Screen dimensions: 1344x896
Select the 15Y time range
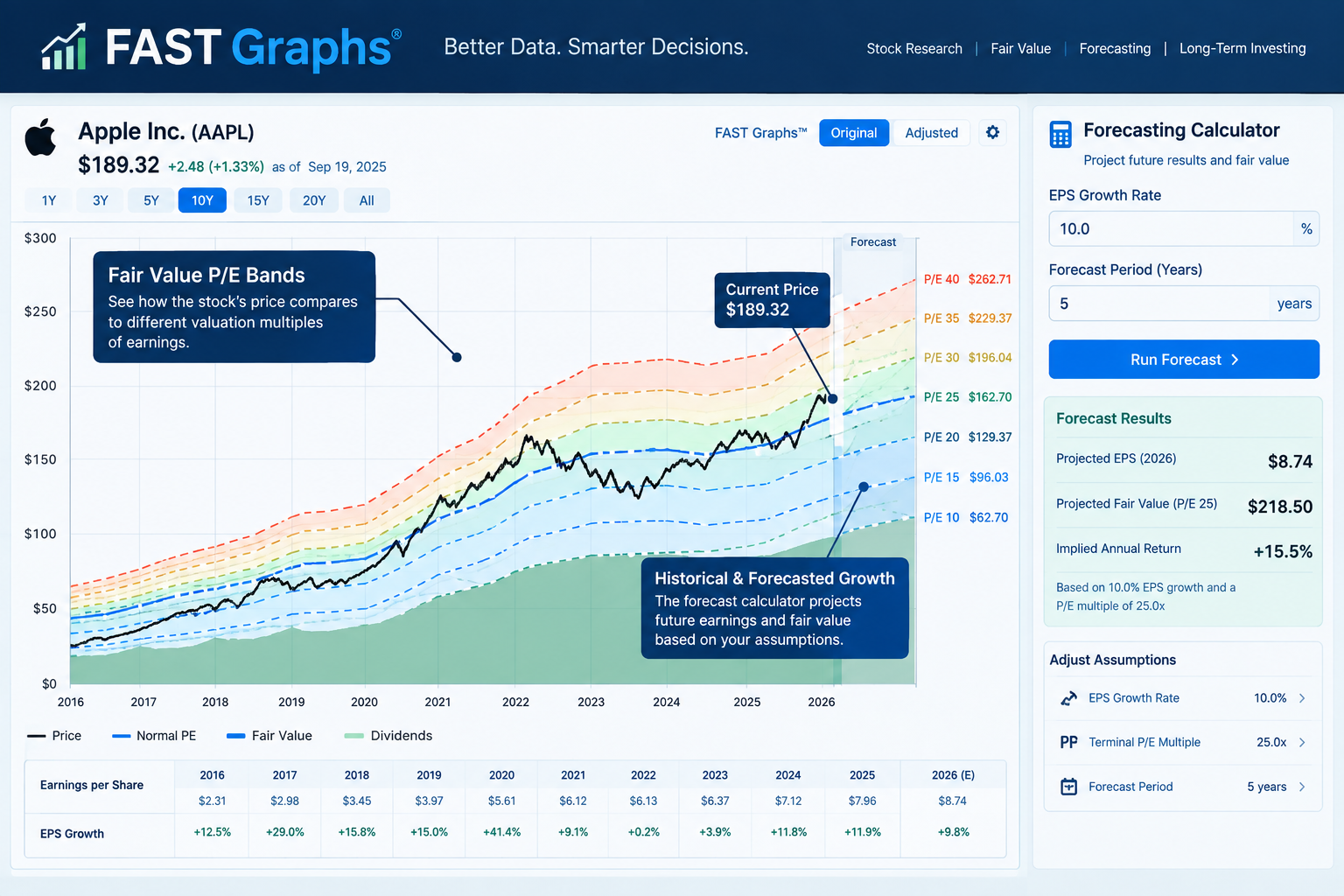tap(258, 200)
